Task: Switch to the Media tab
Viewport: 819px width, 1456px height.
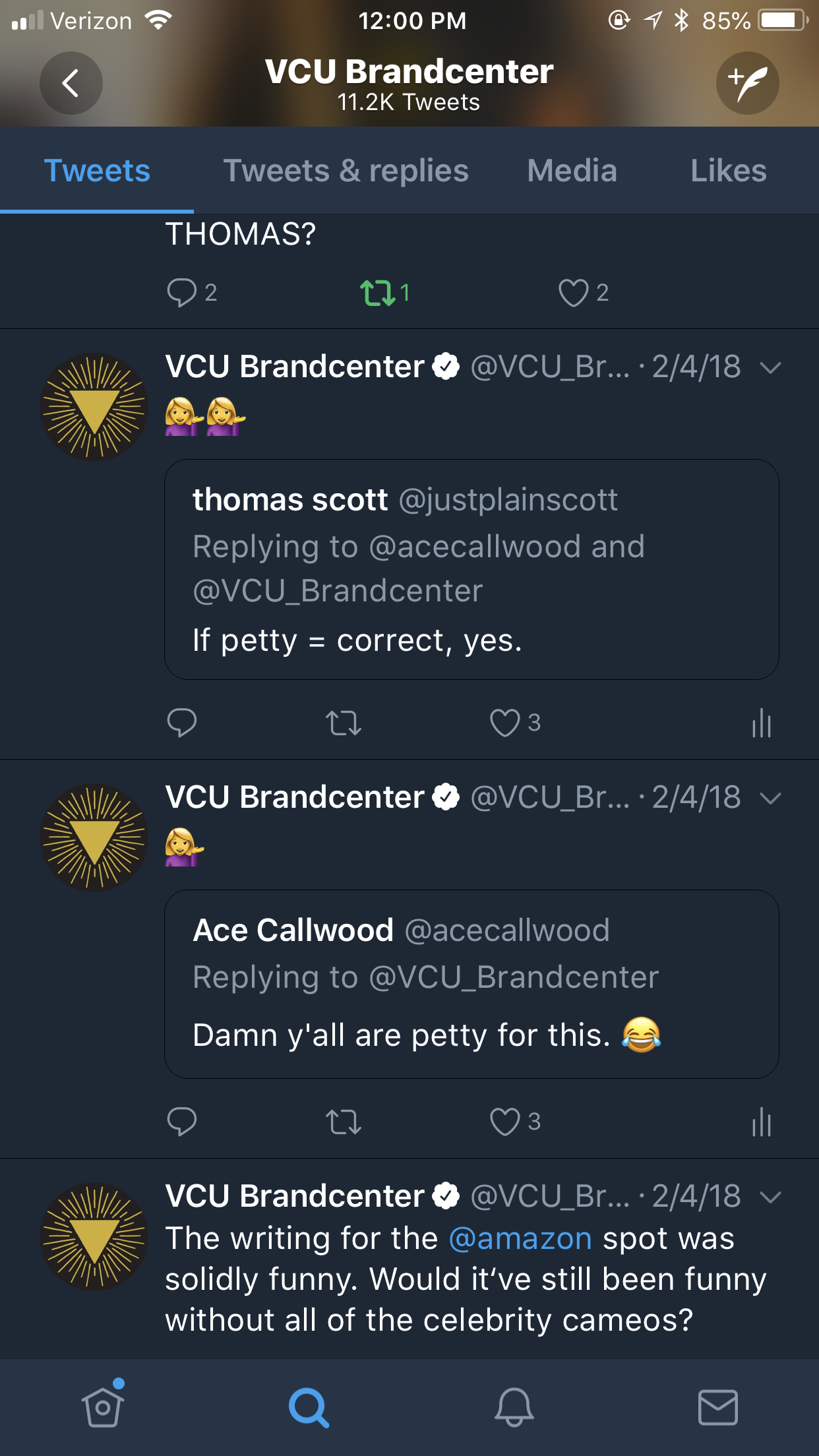Action: [x=572, y=171]
